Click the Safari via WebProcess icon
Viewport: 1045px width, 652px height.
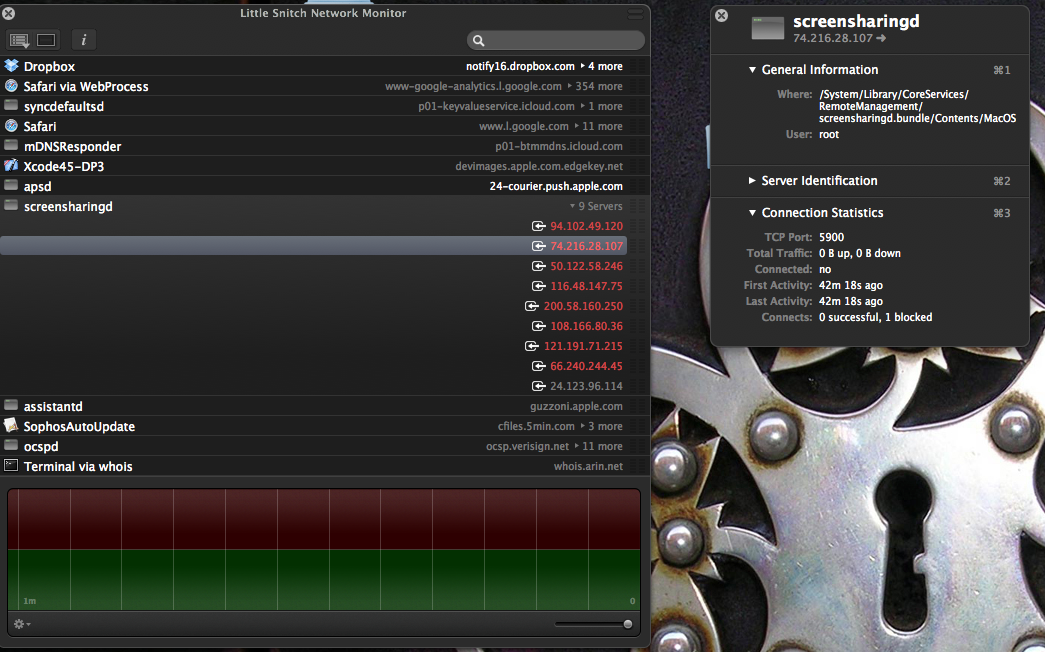[x=11, y=85]
